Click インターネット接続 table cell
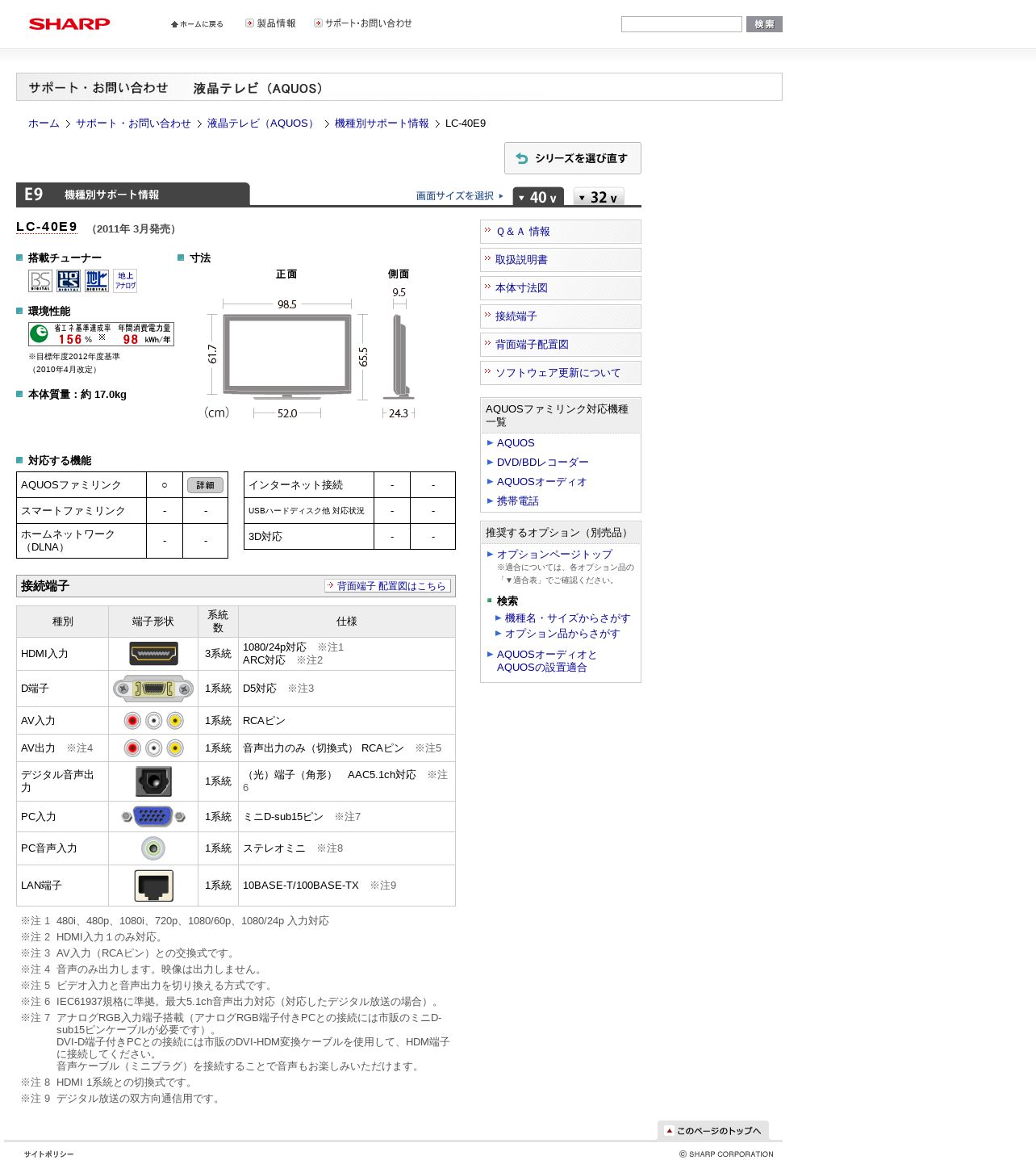1036x1160 pixels. [x=309, y=485]
